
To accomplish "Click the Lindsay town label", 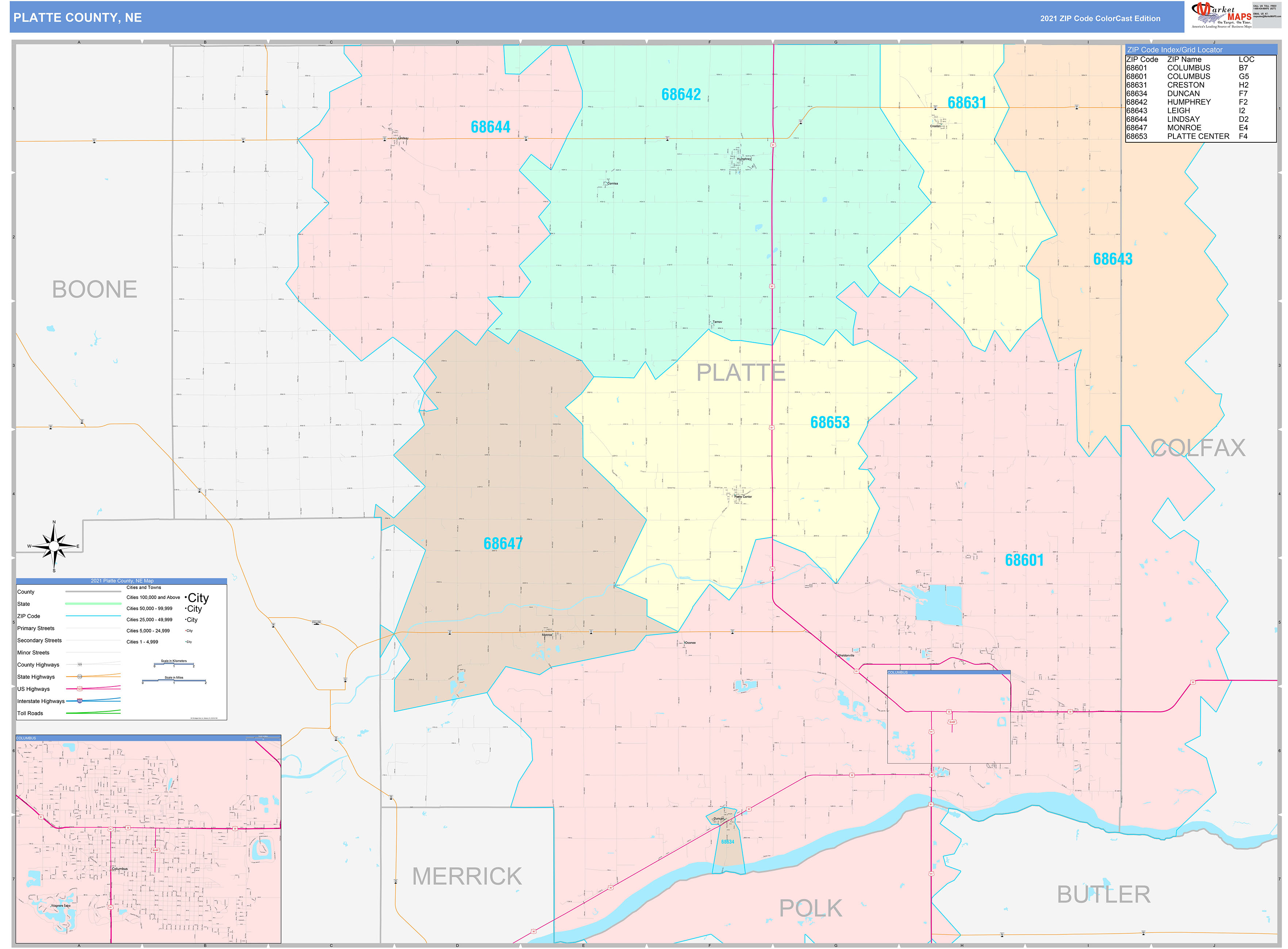I will pyautogui.click(x=403, y=138).
